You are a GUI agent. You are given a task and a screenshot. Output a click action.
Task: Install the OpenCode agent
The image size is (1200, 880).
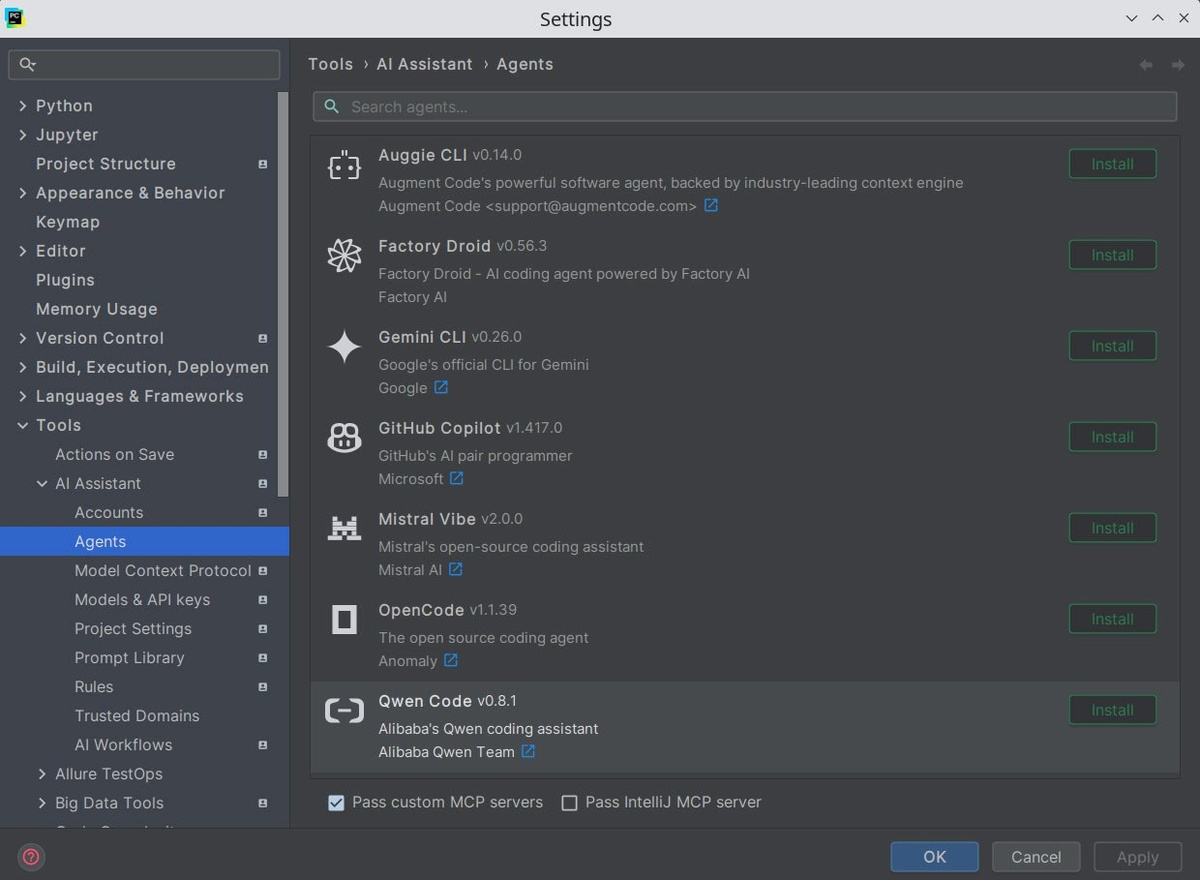[1112, 619]
